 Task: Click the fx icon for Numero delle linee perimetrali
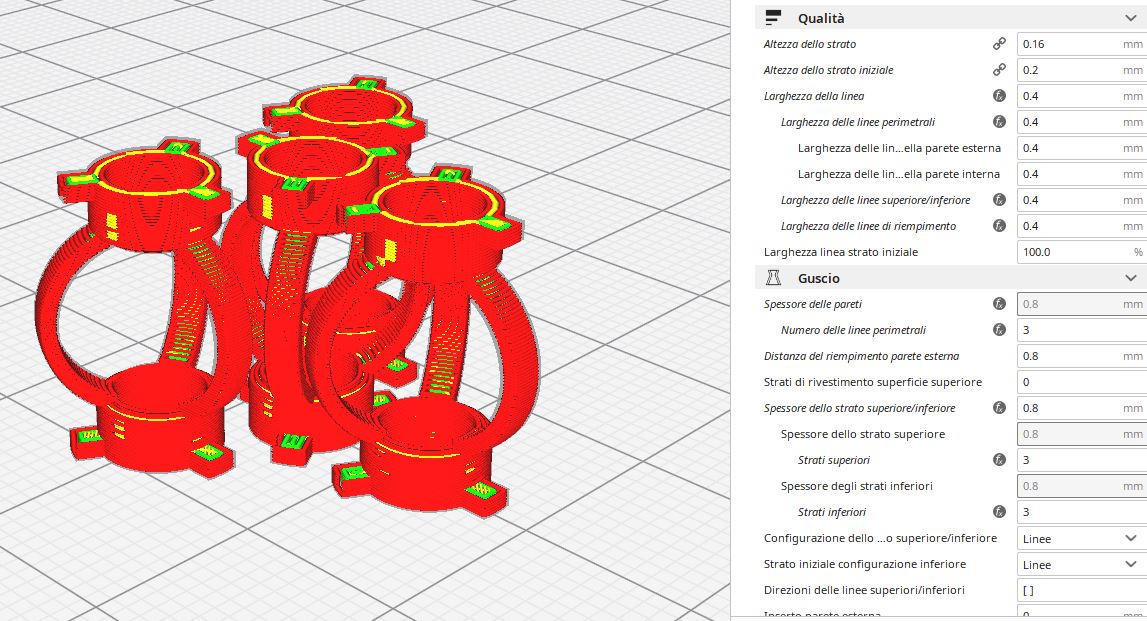(999, 330)
